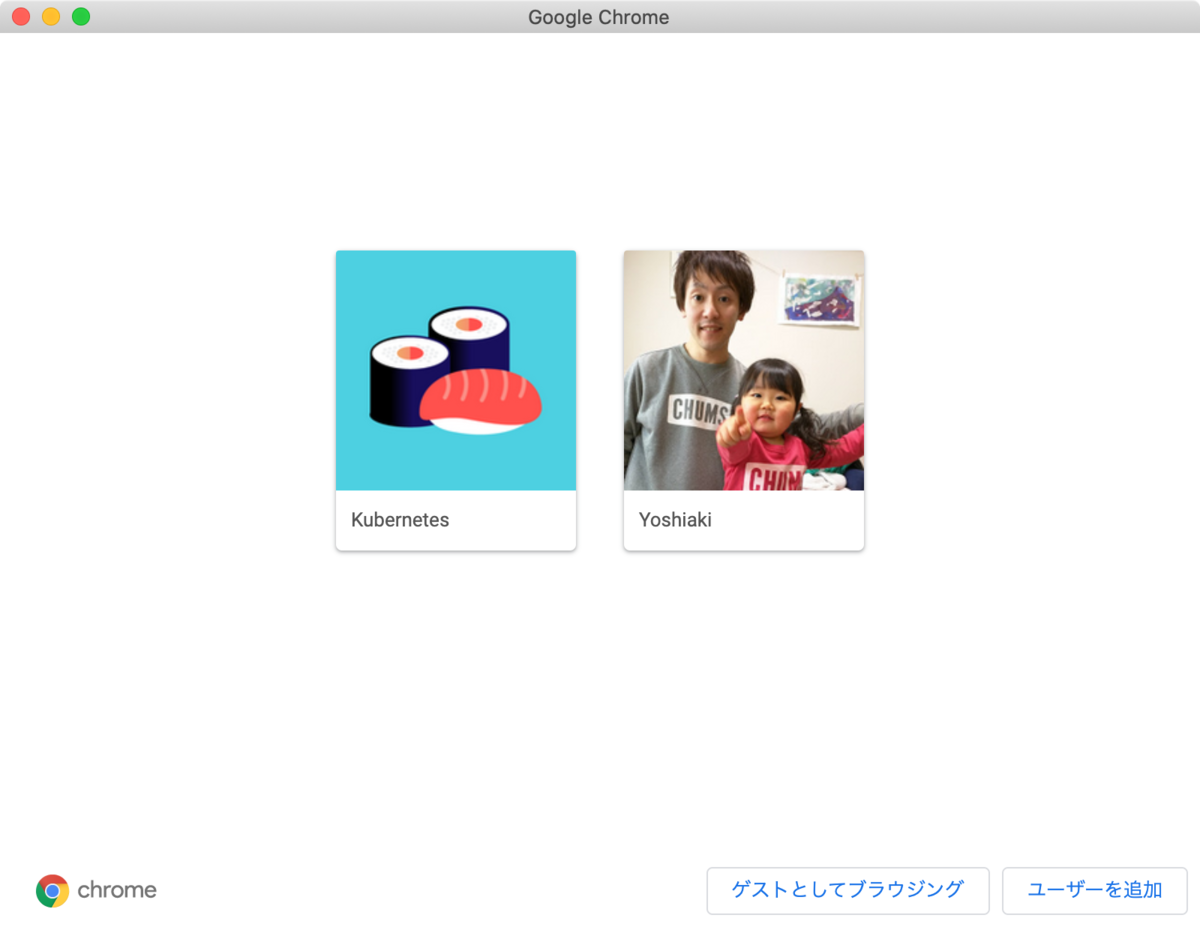Minimize the window with yellow button

(x=51, y=17)
